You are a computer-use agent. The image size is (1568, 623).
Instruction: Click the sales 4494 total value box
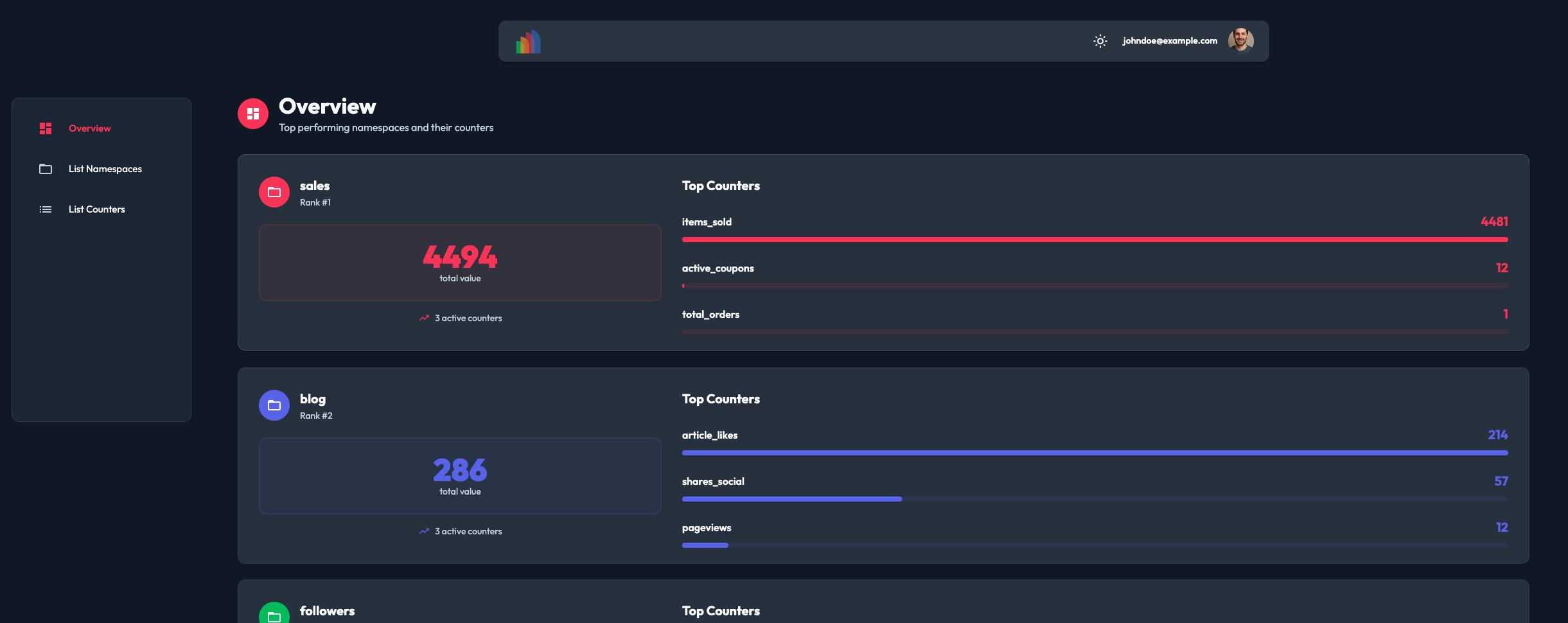[460, 263]
